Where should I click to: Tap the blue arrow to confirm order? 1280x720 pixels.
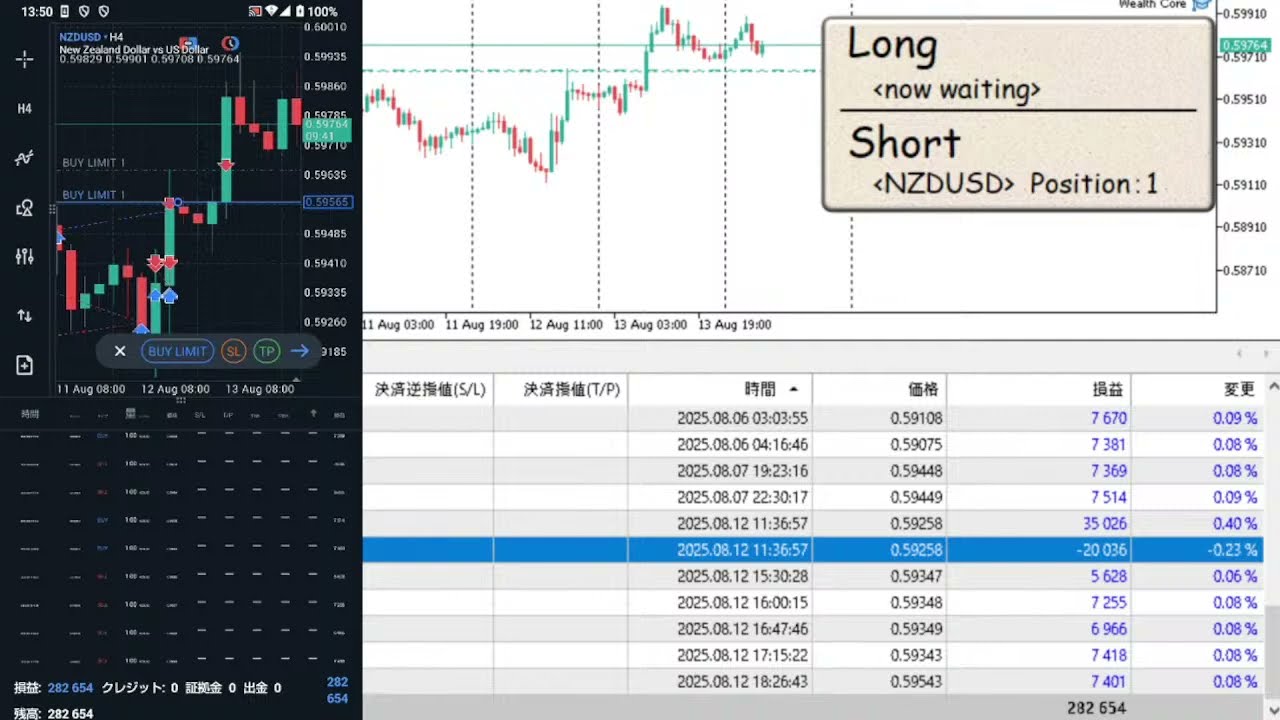coord(299,351)
